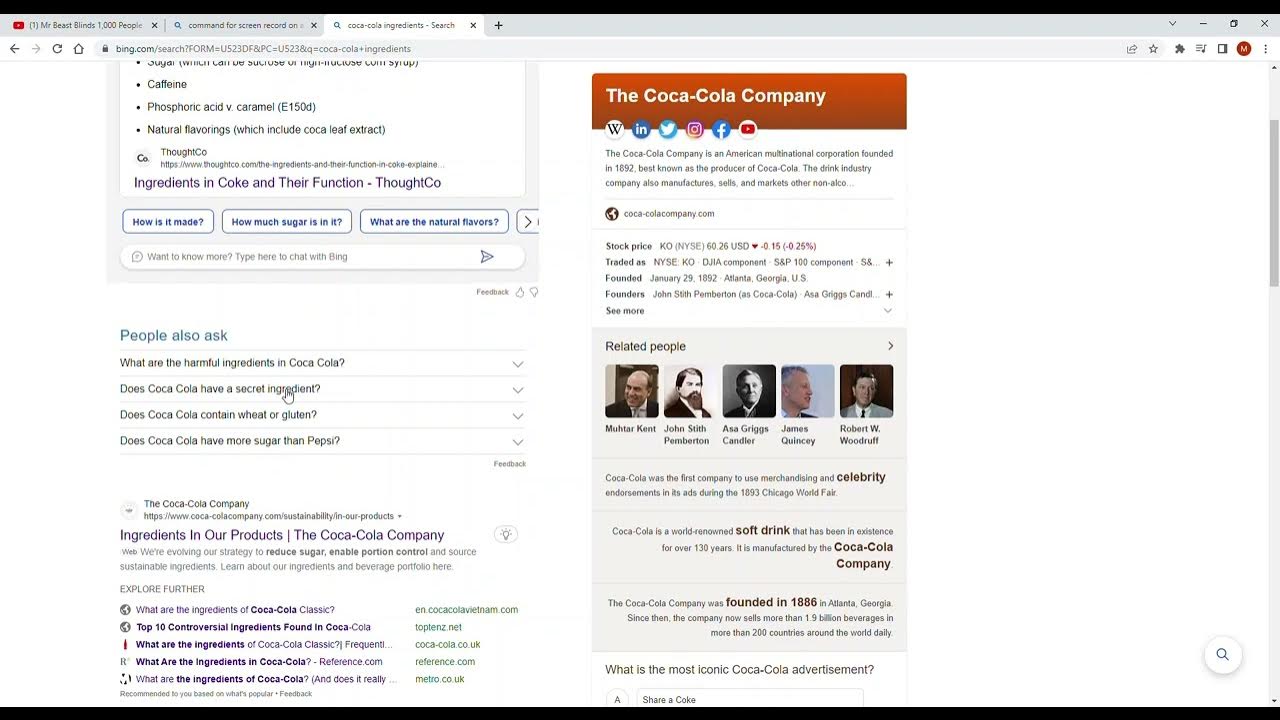Click the thumbs up feedback icon
This screenshot has width=1280, height=720.
coord(520,292)
